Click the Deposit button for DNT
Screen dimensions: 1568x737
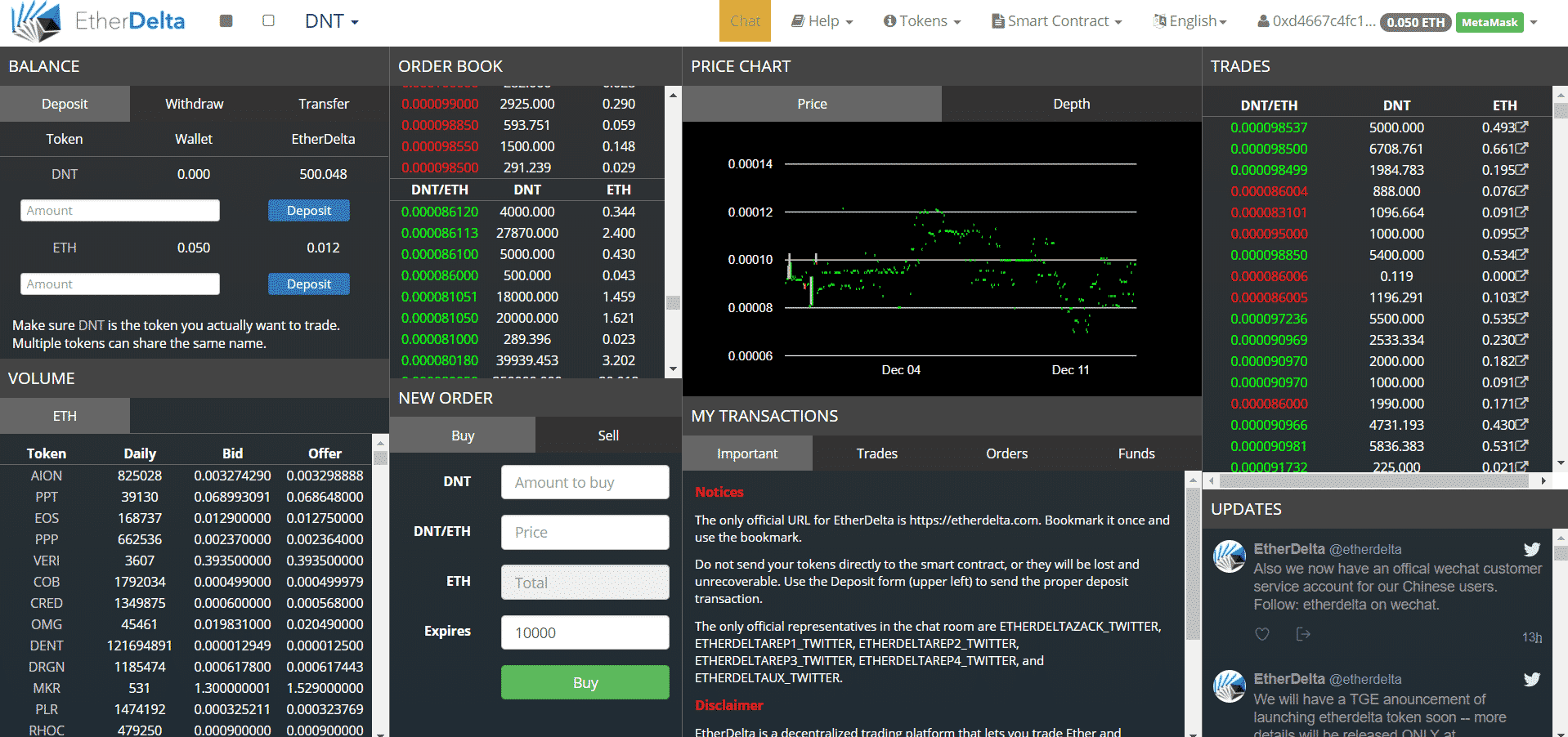[309, 211]
